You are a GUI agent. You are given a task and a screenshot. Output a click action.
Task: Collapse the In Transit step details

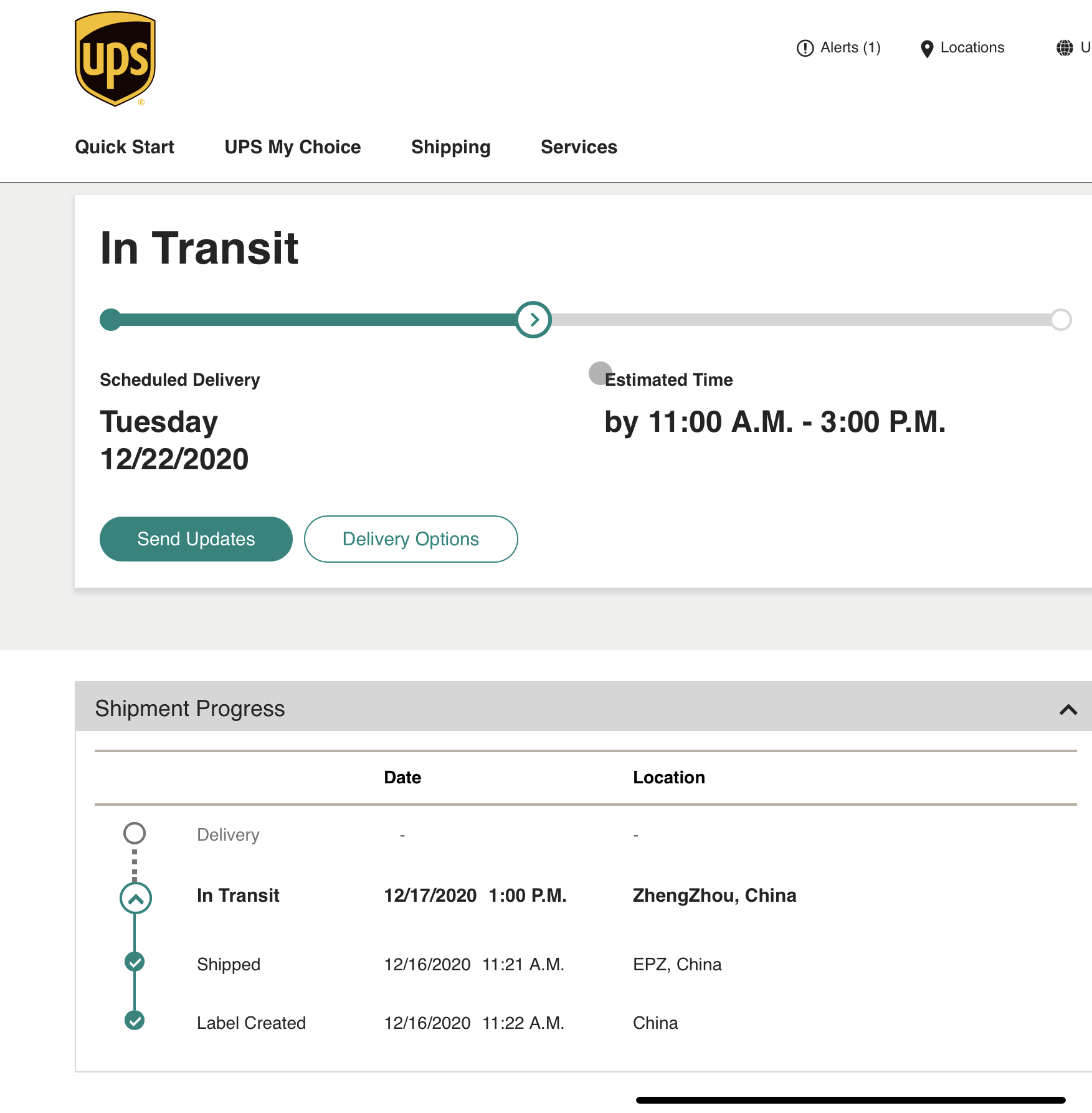point(135,898)
